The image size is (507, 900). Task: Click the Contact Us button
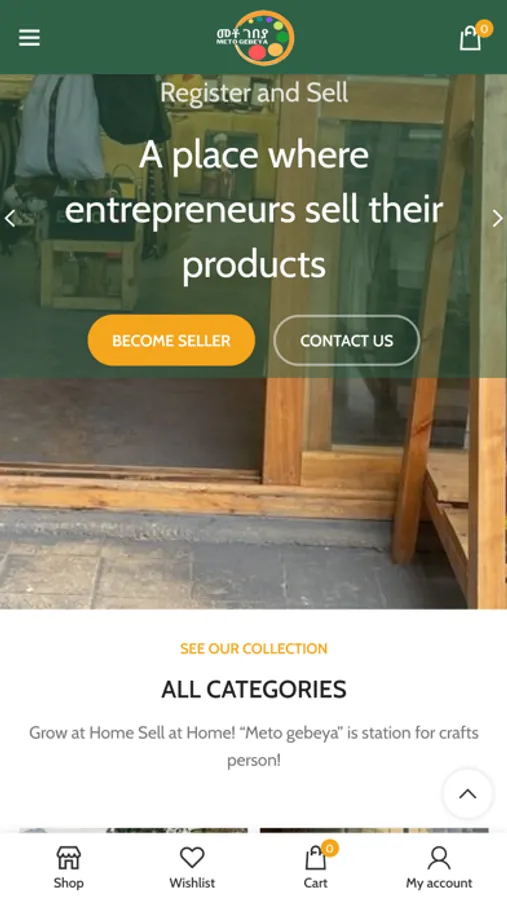(x=347, y=340)
